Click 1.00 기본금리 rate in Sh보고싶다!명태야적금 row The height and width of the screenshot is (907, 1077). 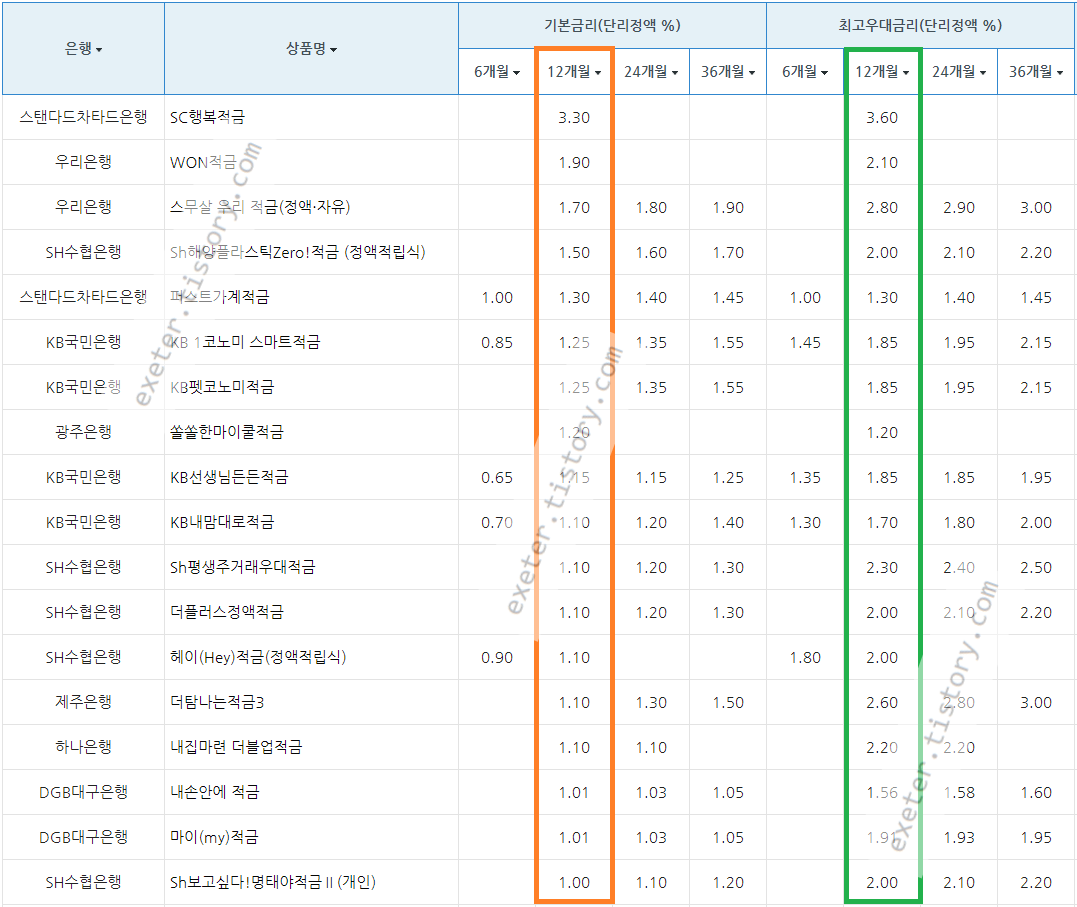(x=574, y=882)
